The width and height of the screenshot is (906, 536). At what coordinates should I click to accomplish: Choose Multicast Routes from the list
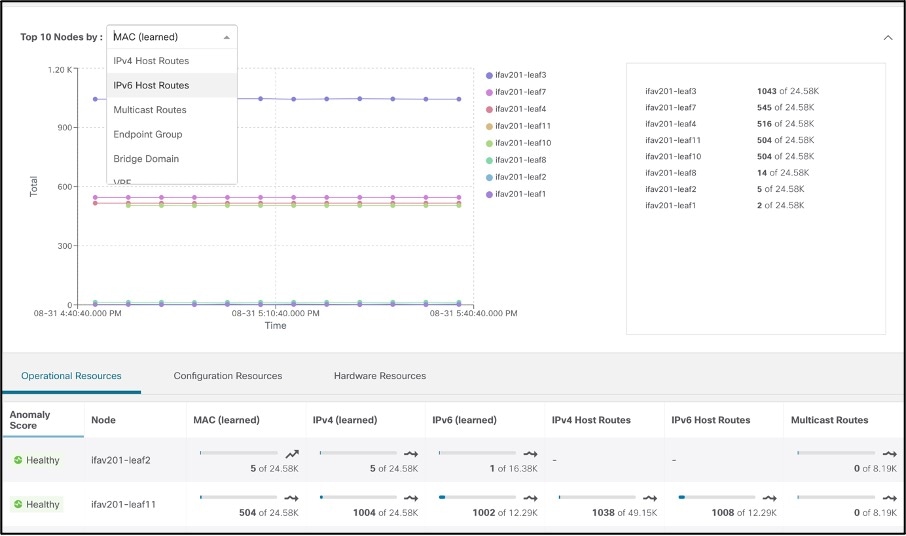tap(172, 110)
